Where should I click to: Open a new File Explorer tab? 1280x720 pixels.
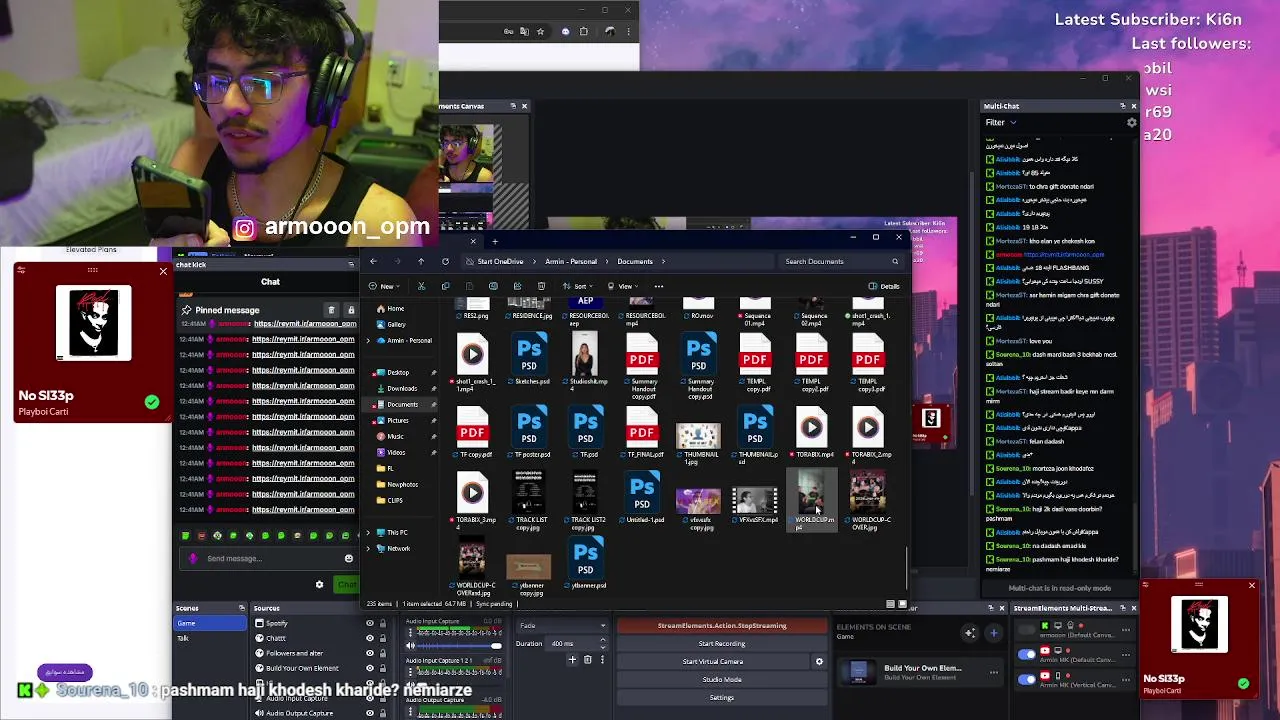click(x=494, y=241)
